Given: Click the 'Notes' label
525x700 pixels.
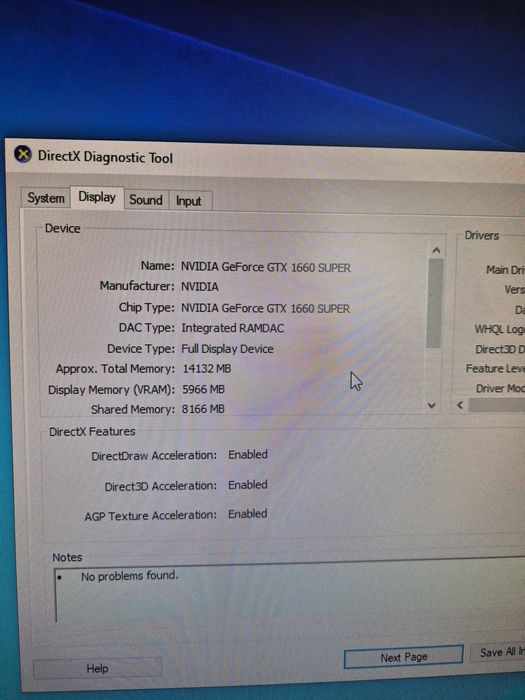Looking at the screenshot, I should pos(67,557).
